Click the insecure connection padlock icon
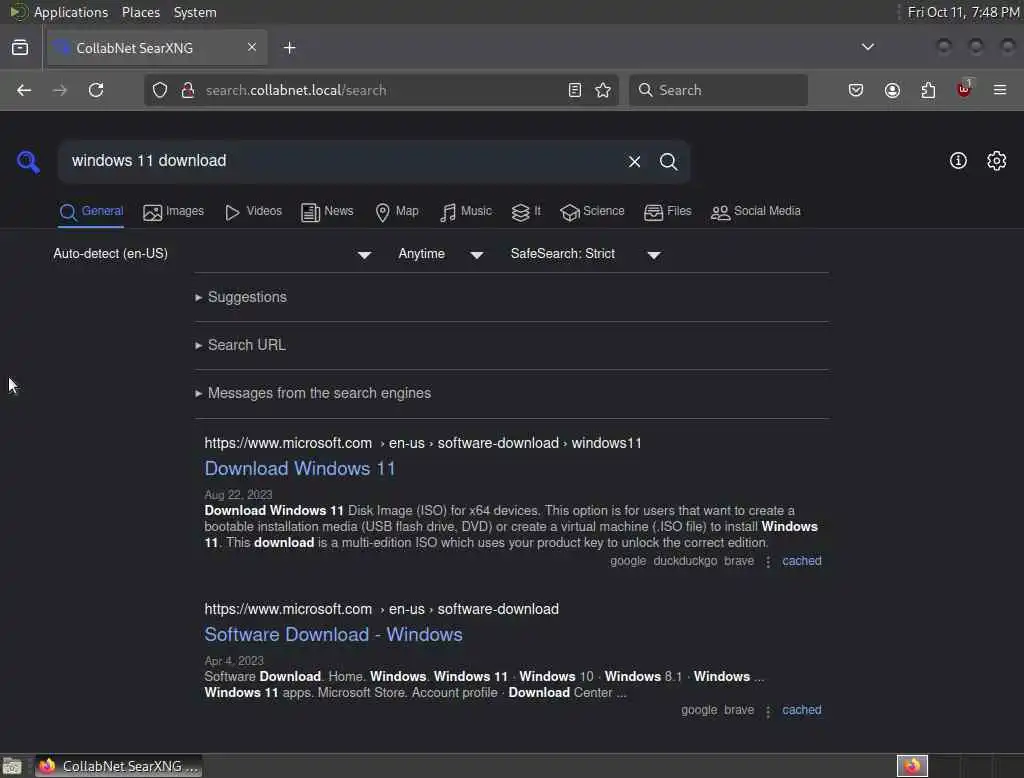Viewport: 1024px width, 778px height. (x=188, y=90)
